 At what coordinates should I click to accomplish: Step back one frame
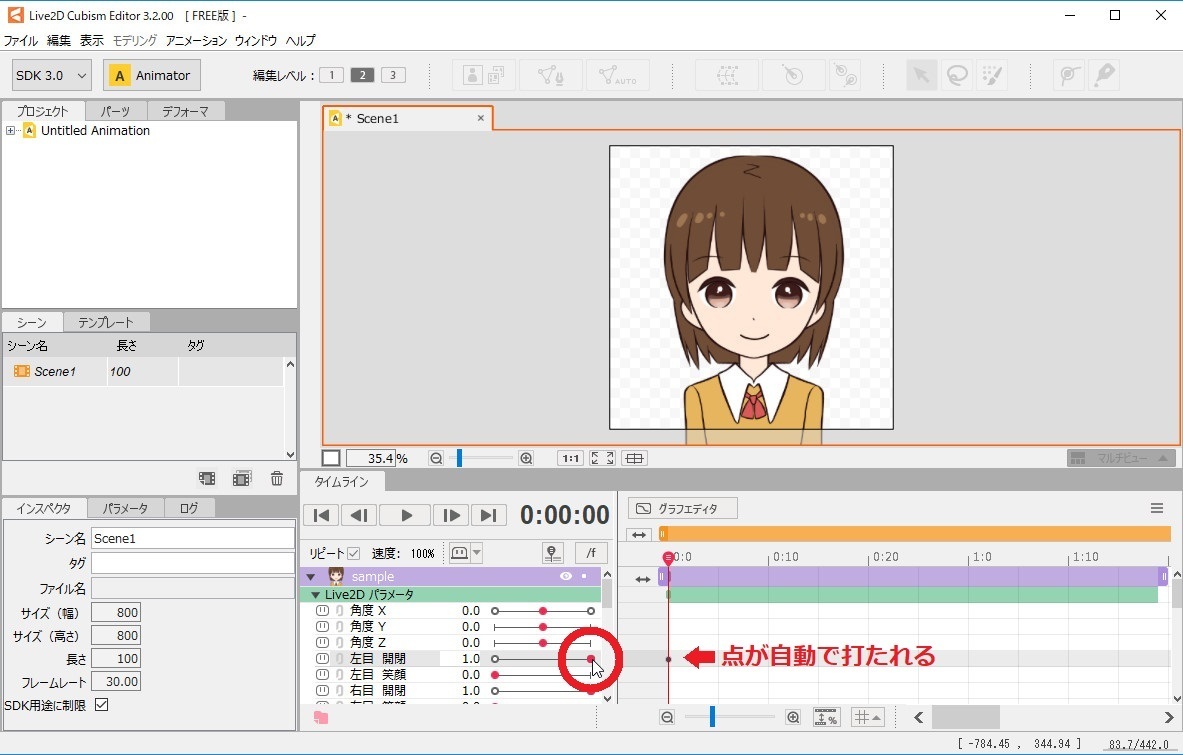(359, 515)
